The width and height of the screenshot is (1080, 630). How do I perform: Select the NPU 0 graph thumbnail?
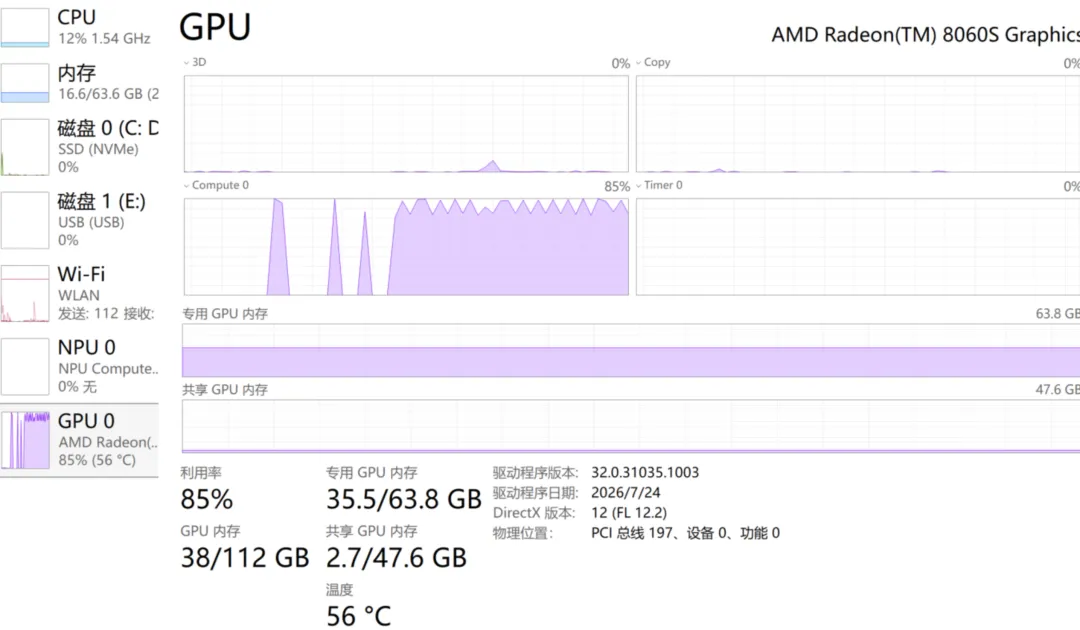pos(25,366)
